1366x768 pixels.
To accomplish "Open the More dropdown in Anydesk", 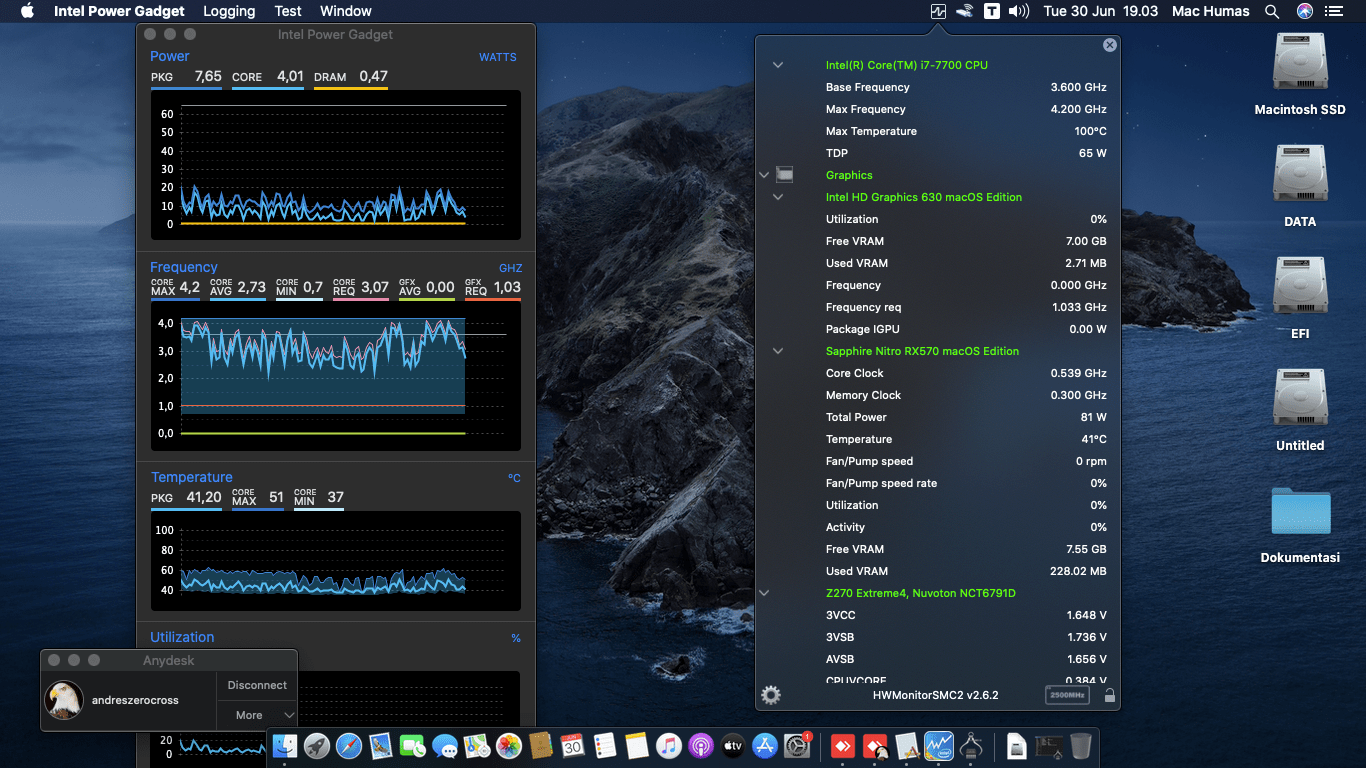I will click(x=257, y=715).
